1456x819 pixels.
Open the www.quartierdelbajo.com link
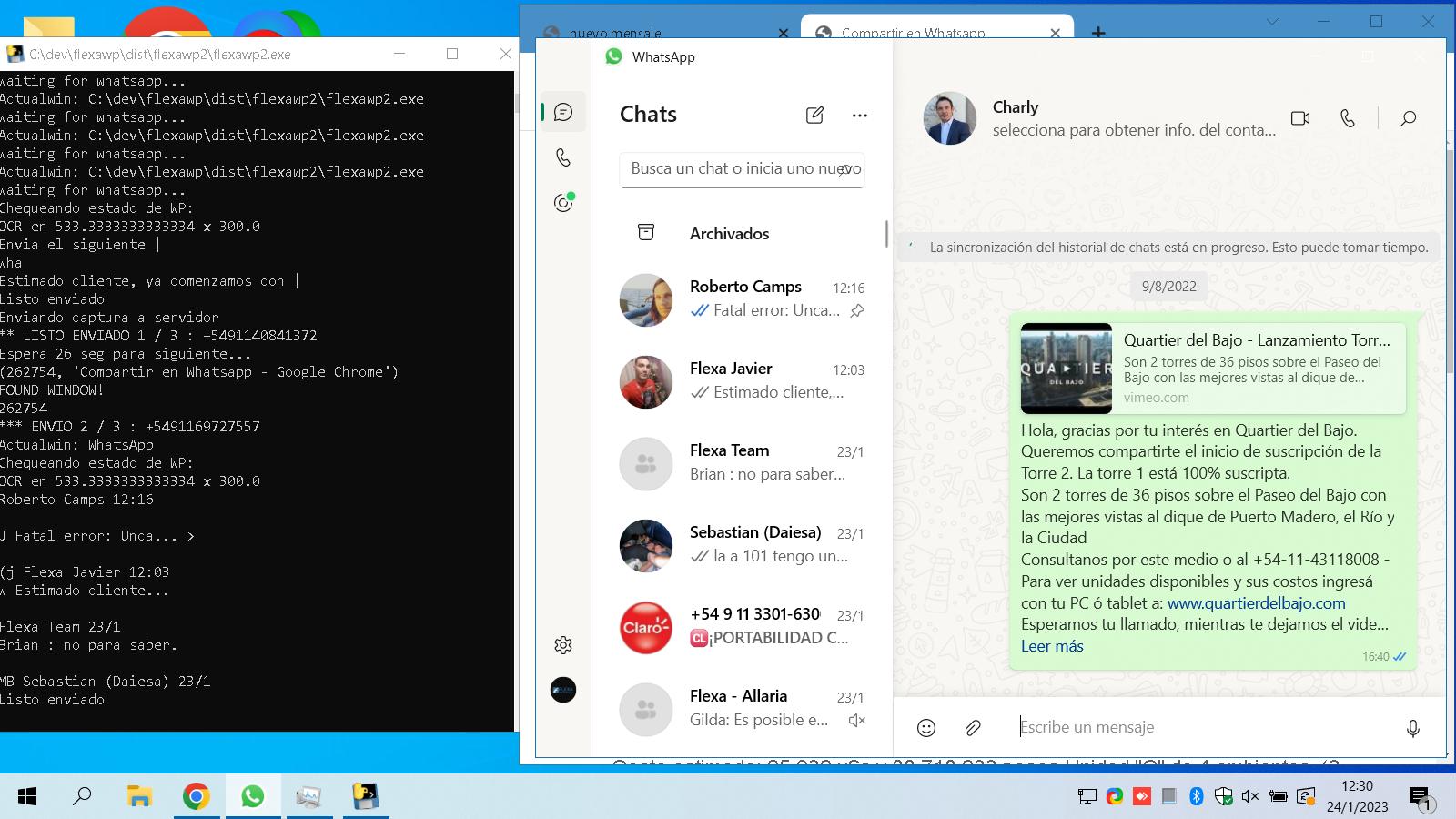pyautogui.click(x=1256, y=603)
